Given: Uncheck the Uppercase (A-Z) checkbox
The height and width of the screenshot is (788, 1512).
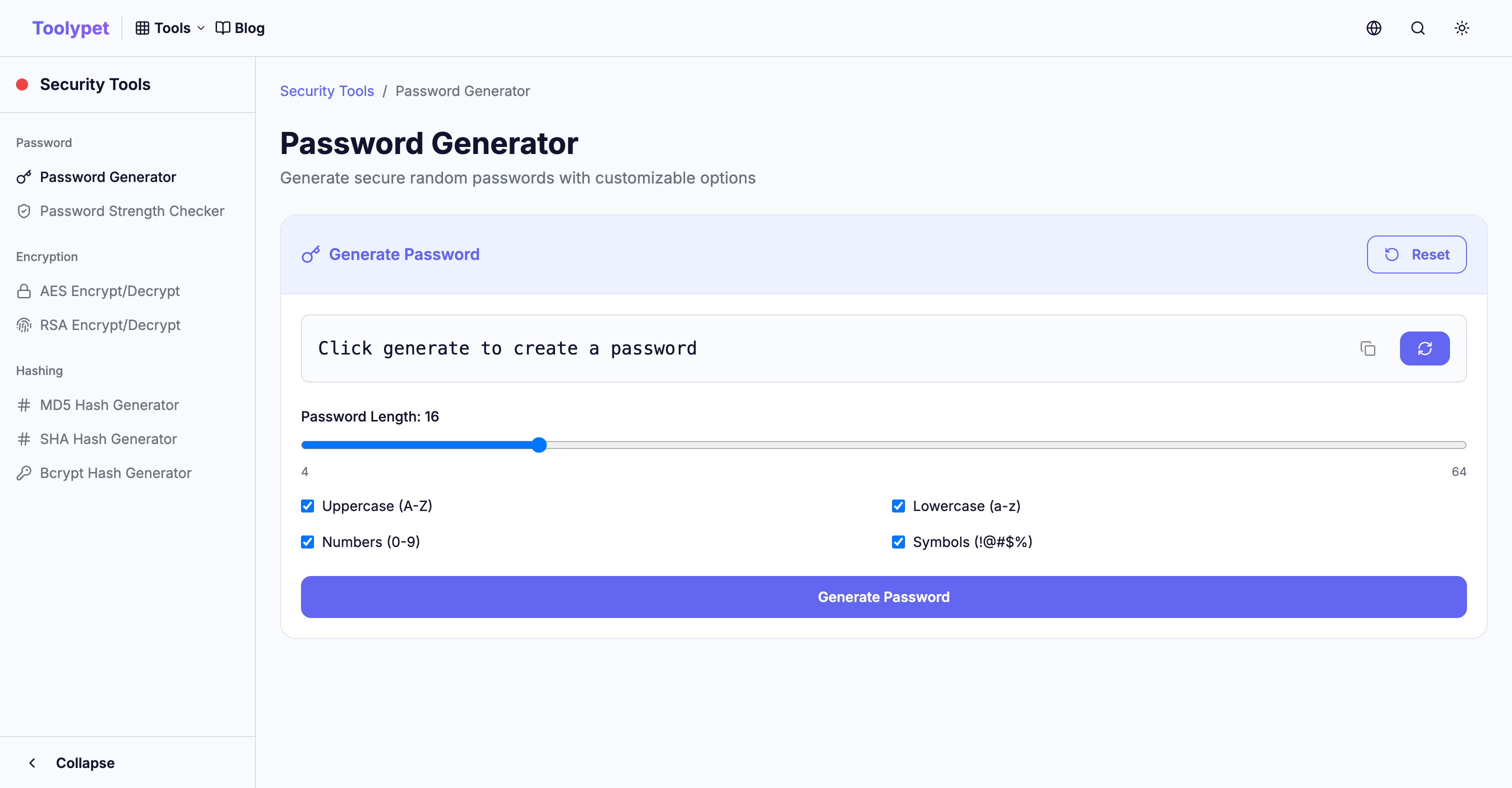Looking at the screenshot, I should click(x=307, y=506).
